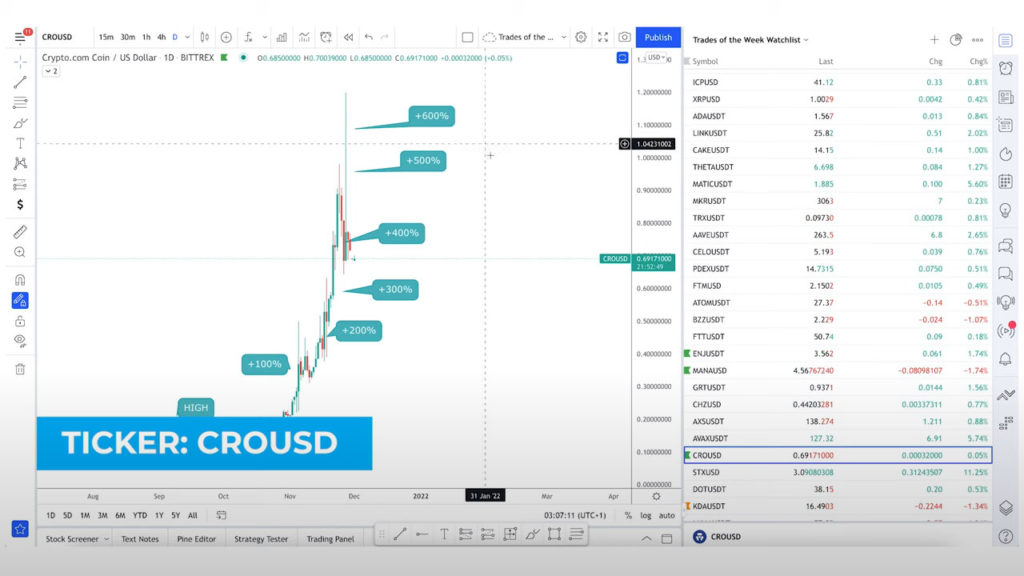Screen dimensions: 1024x576
Task: Select the 4h timeframe
Action: point(161,37)
